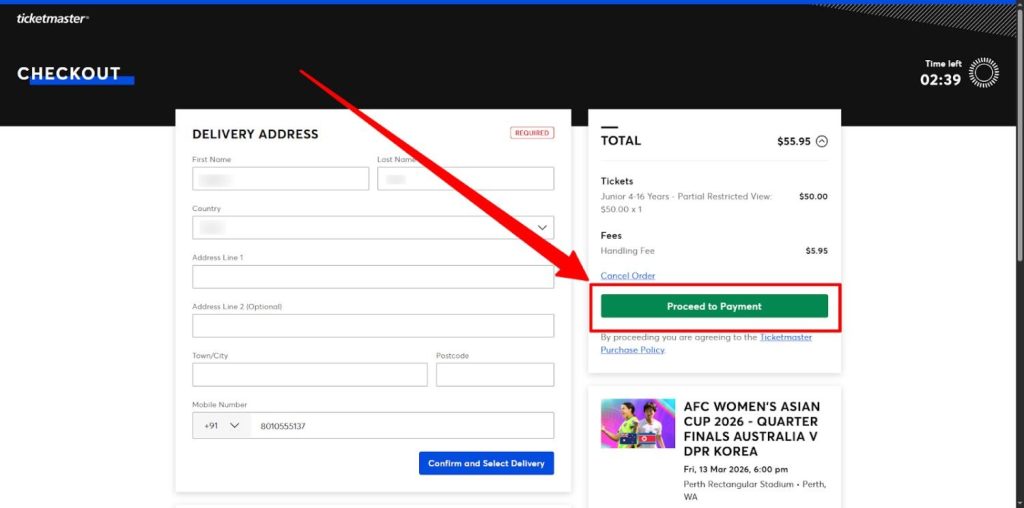1024x508 pixels.
Task: Click the Perth Rectangular Stadium venue text
Action: [x=756, y=490]
